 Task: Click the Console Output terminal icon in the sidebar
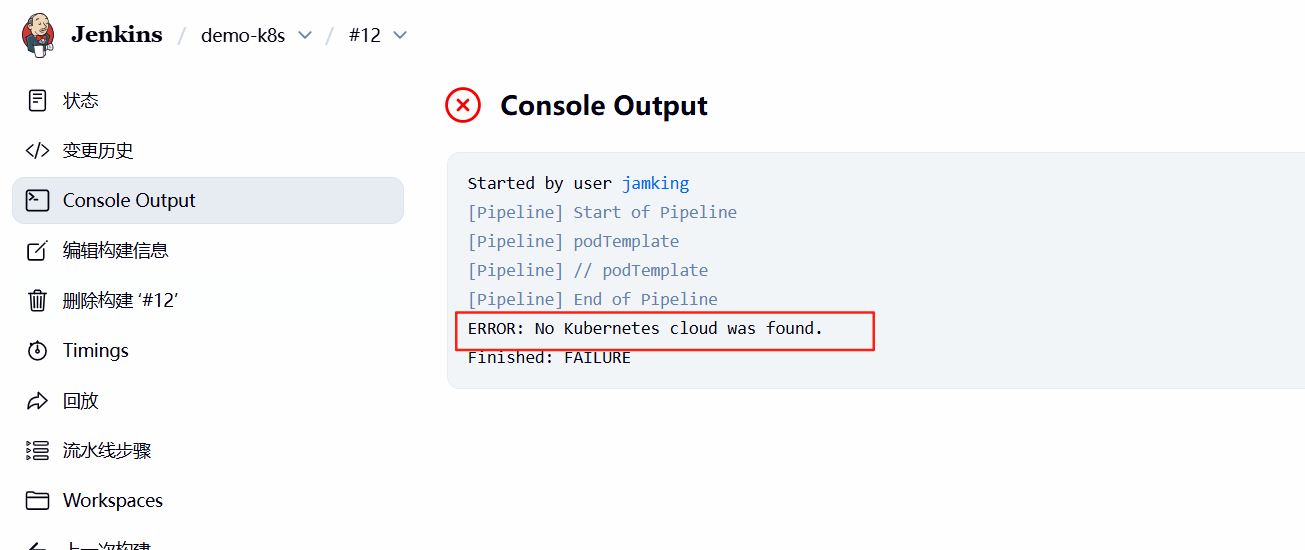37,200
